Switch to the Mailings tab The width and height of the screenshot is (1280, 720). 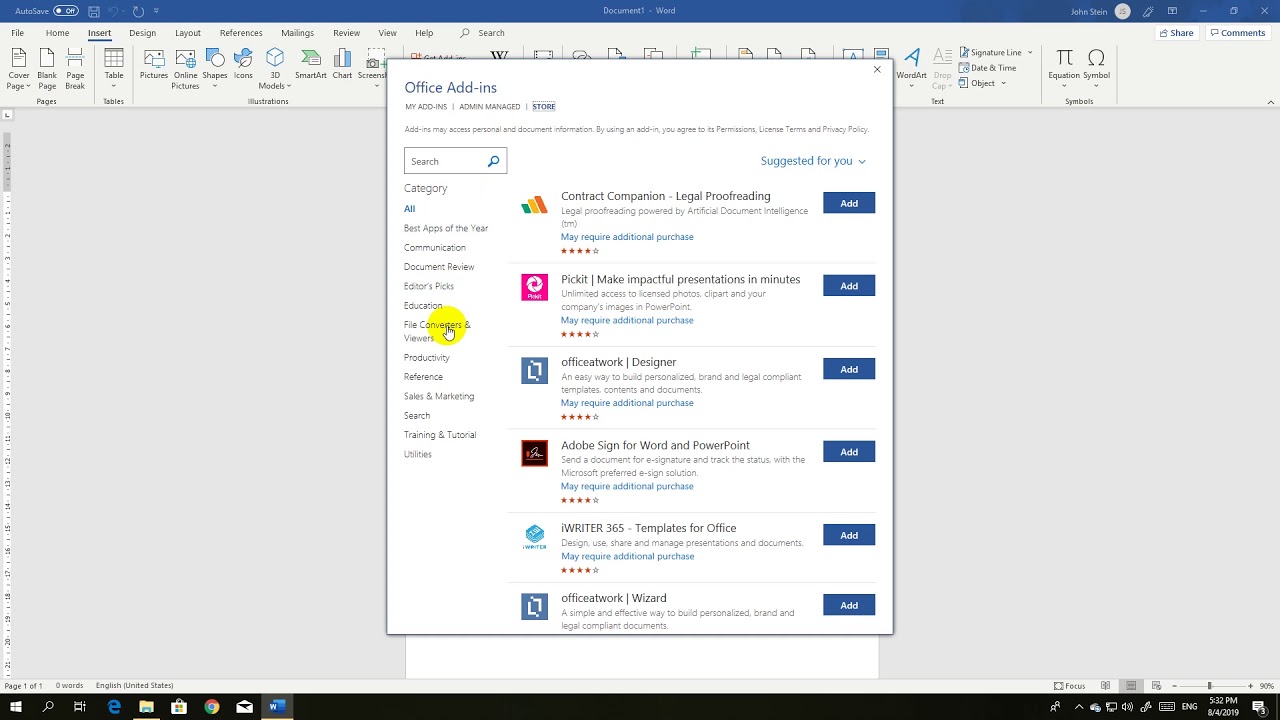click(297, 33)
